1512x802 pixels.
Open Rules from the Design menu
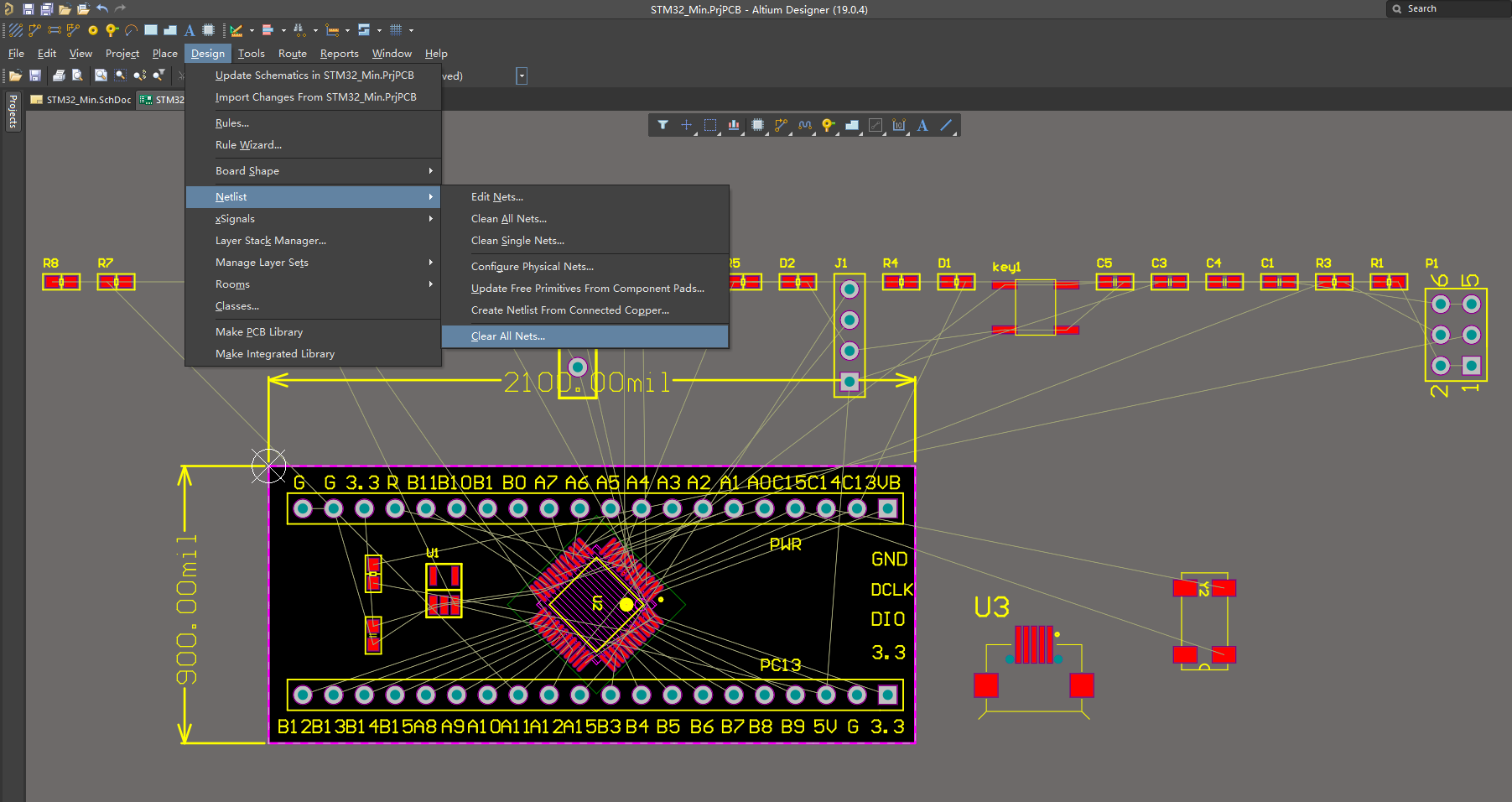coord(313,122)
